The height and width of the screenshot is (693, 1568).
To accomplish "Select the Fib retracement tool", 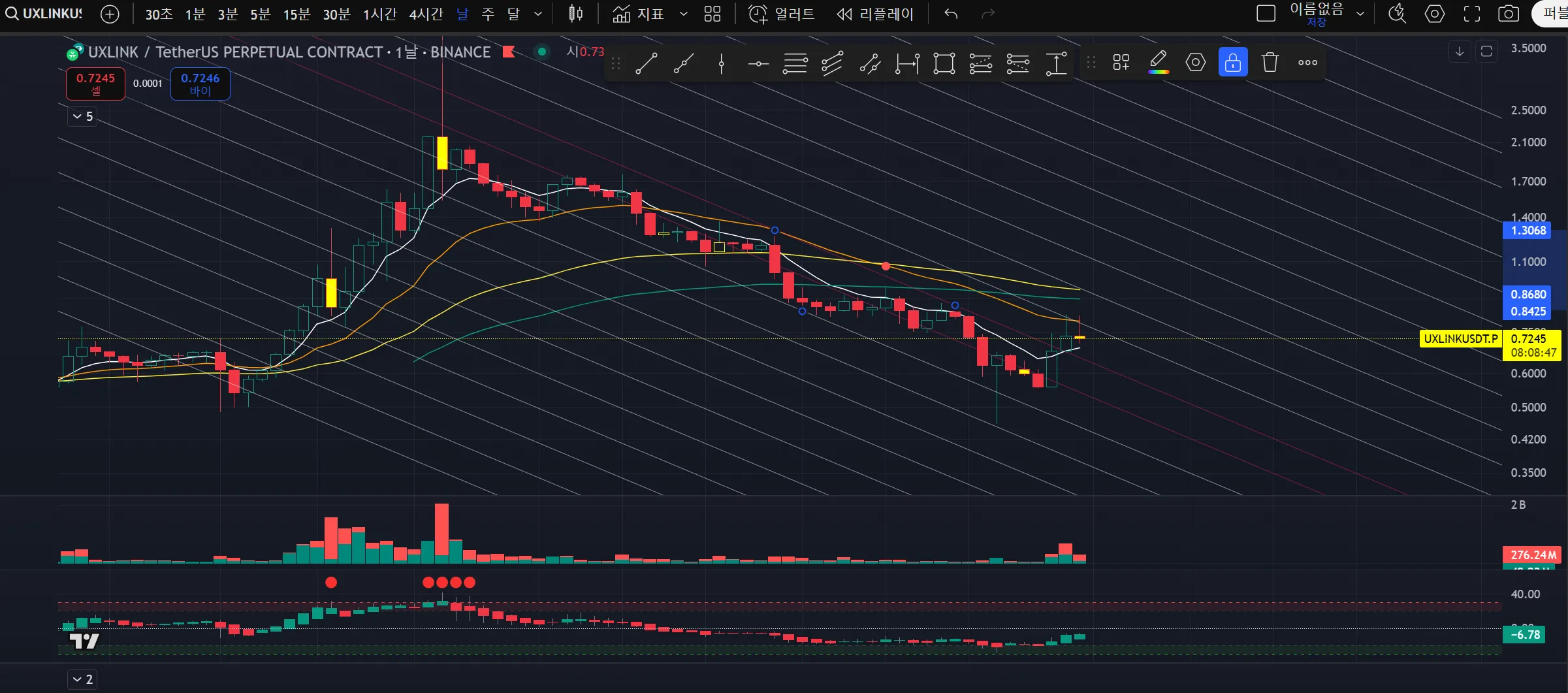I will coord(795,63).
